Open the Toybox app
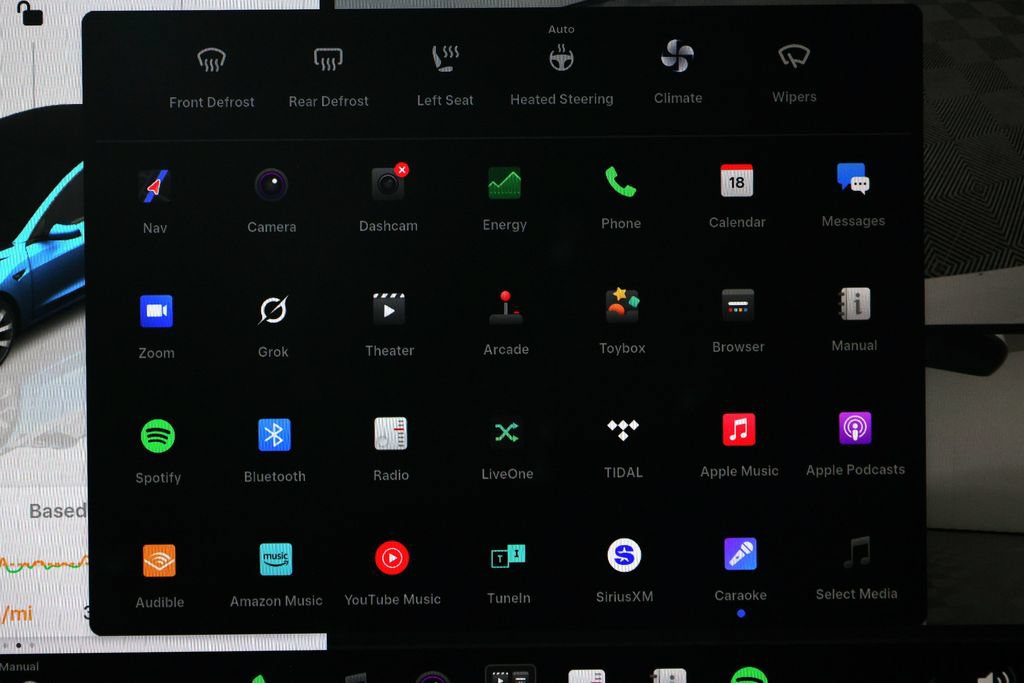 coord(622,305)
